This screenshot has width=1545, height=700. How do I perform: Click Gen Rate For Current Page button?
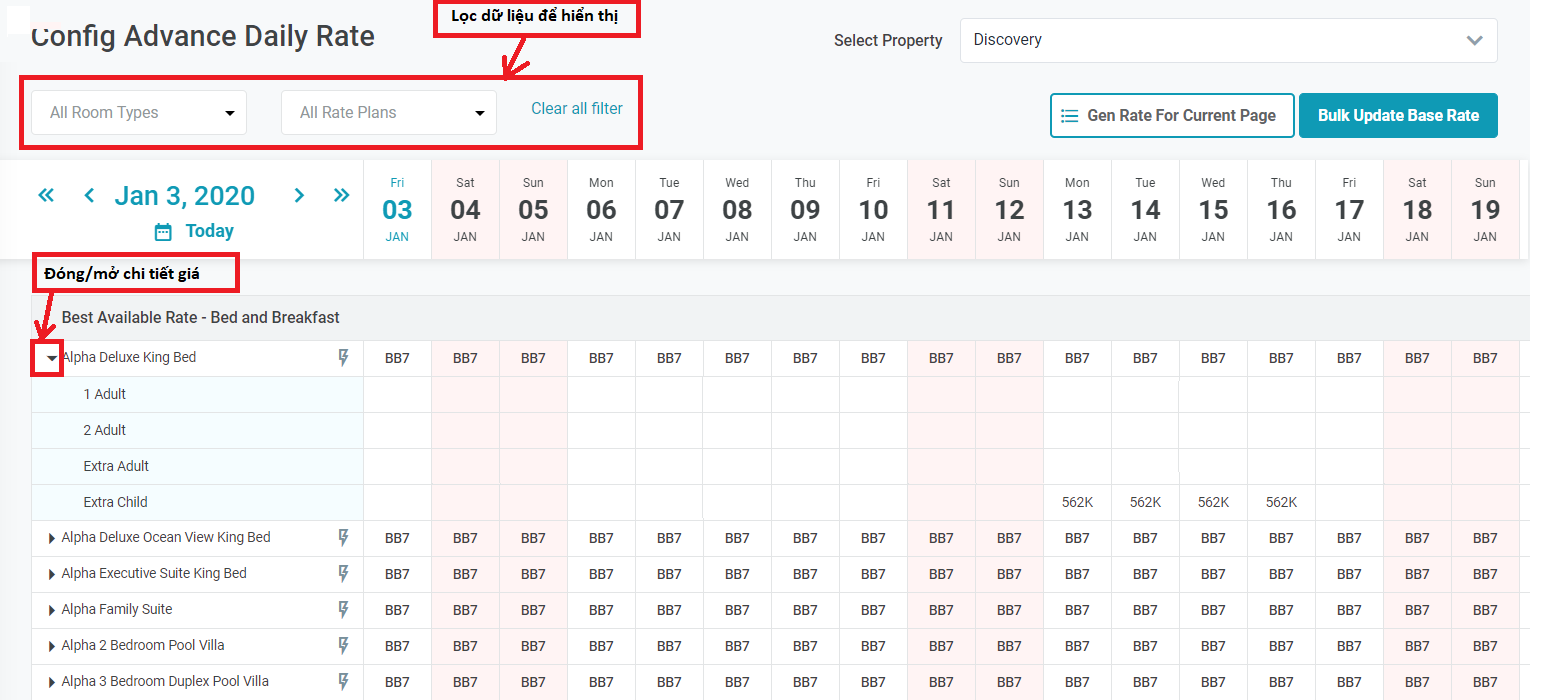[x=1172, y=116]
